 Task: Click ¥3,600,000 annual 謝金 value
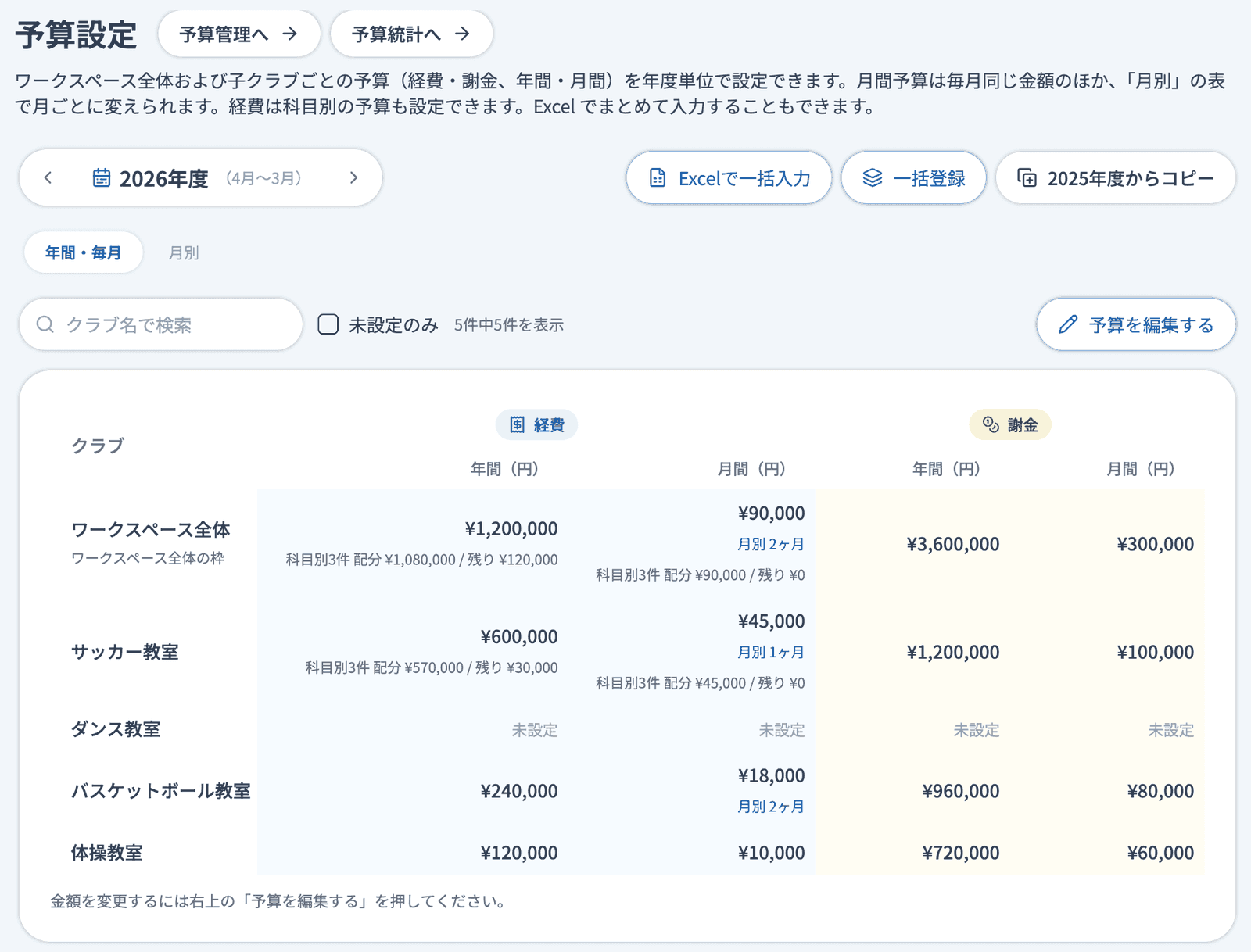953,544
